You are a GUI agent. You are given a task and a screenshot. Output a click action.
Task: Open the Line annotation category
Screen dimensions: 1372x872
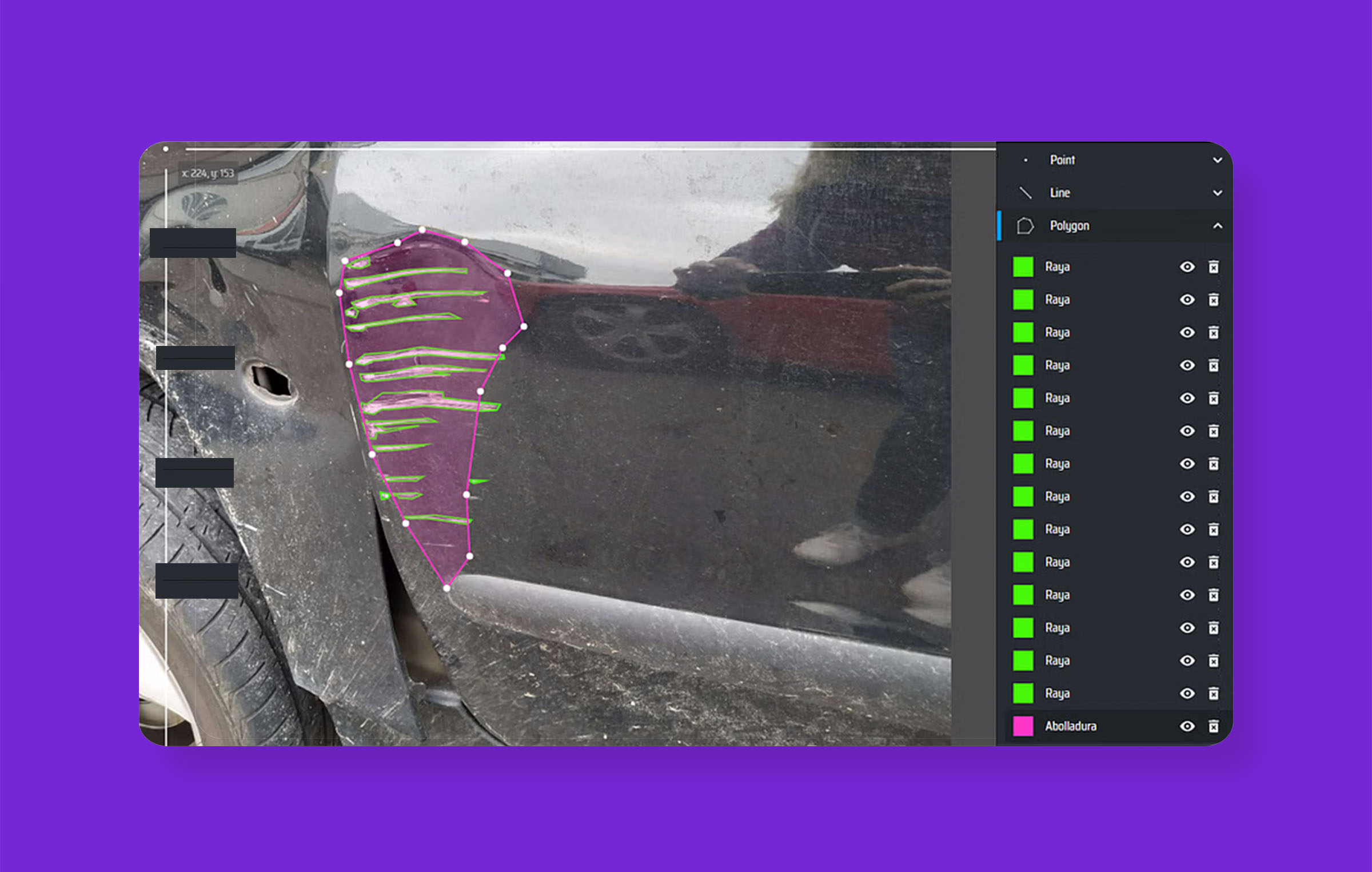tap(1115, 193)
